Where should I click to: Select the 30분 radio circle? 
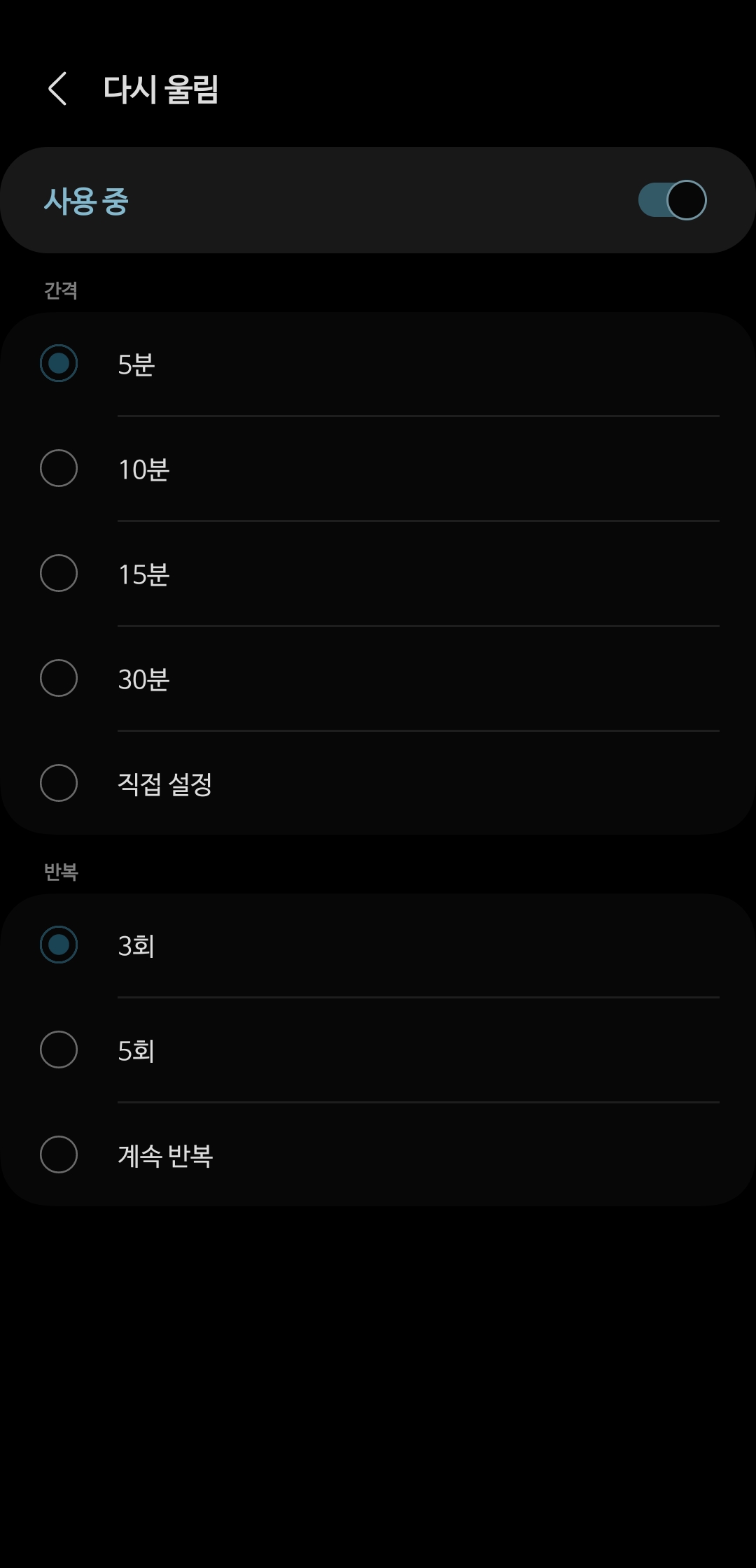click(x=59, y=678)
